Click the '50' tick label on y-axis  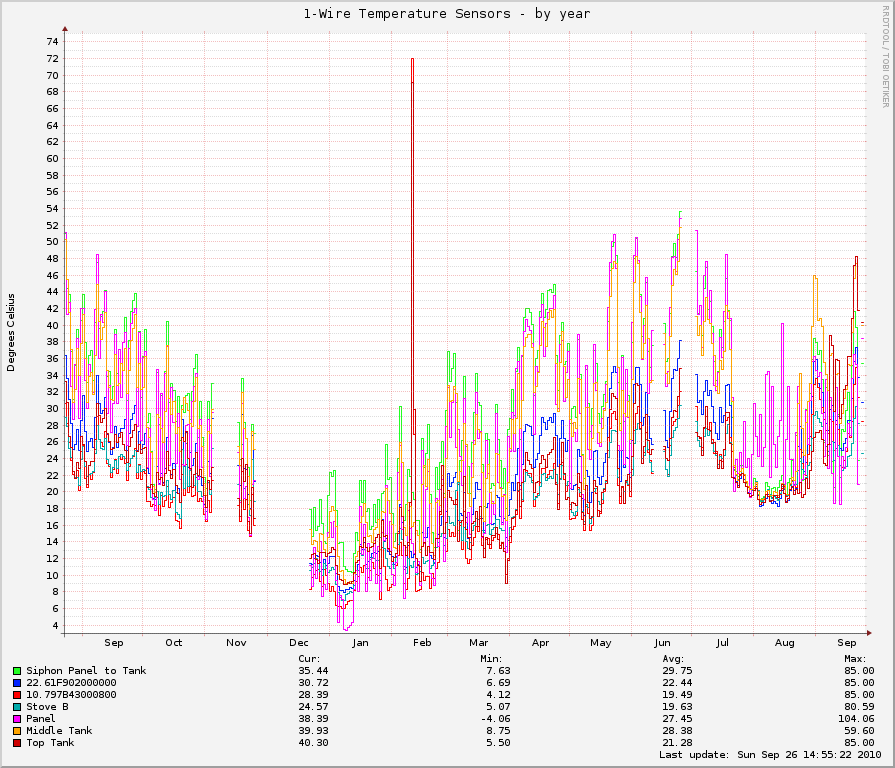53,242
